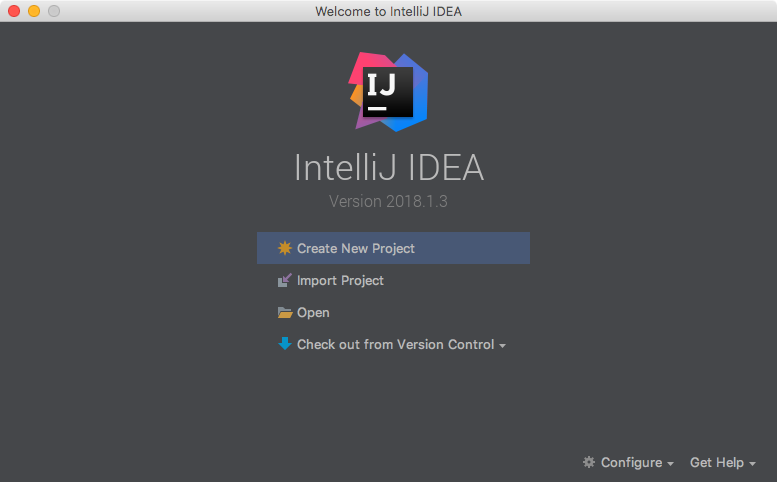Open the Configure menu label
This screenshot has height=482, width=777.
click(x=631, y=462)
